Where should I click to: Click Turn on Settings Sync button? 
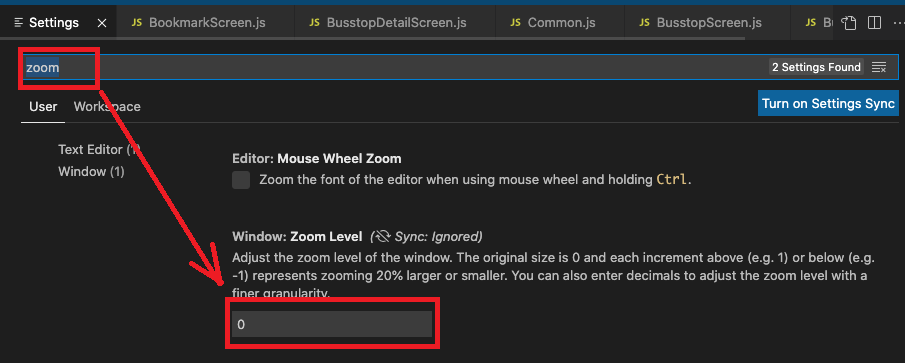click(828, 103)
